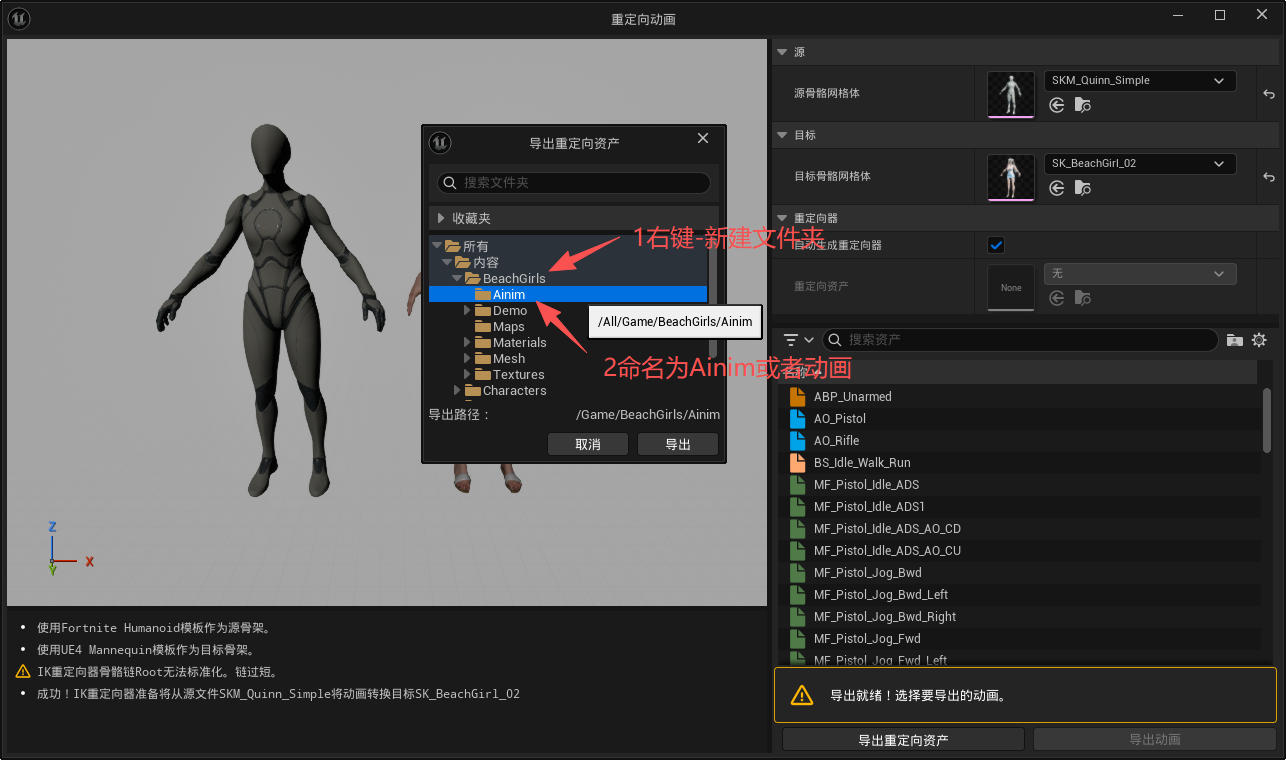The height and width of the screenshot is (760, 1286).
Task: Click 导出 button in dialog
Action: pyautogui.click(x=678, y=444)
